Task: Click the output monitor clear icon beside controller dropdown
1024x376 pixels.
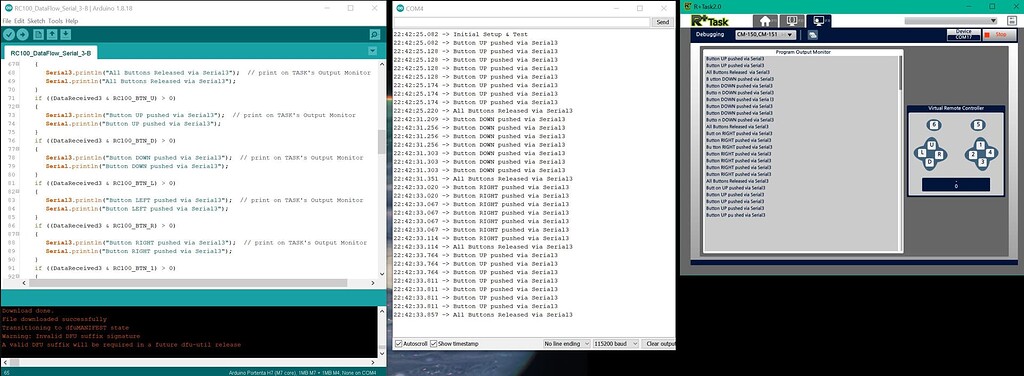Action: click(x=813, y=35)
